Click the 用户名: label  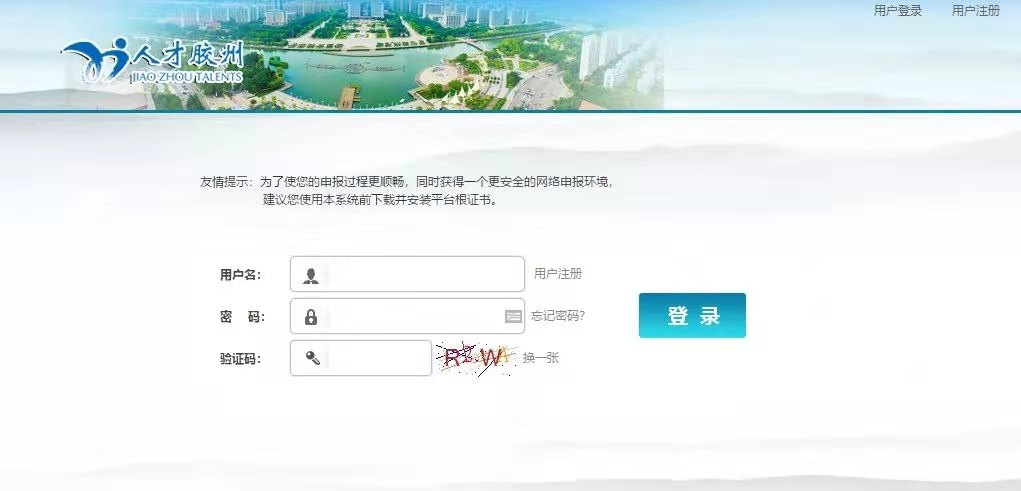coord(240,275)
